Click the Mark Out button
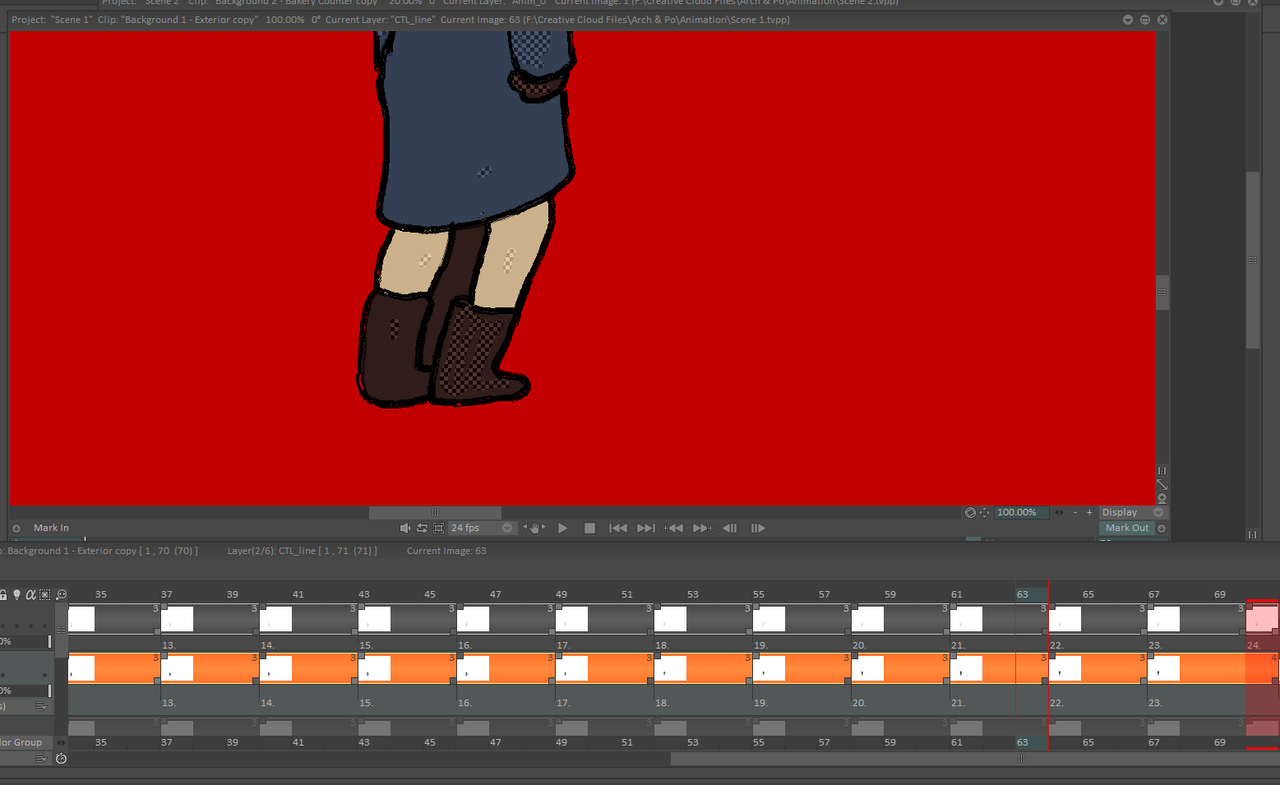This screenshot has width=1280, height=785. click(1127, 528)
